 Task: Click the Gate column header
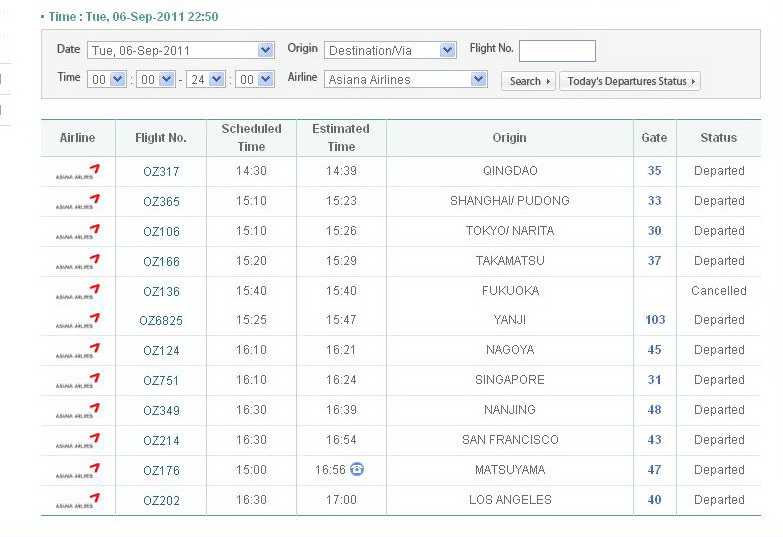point(654,137)
